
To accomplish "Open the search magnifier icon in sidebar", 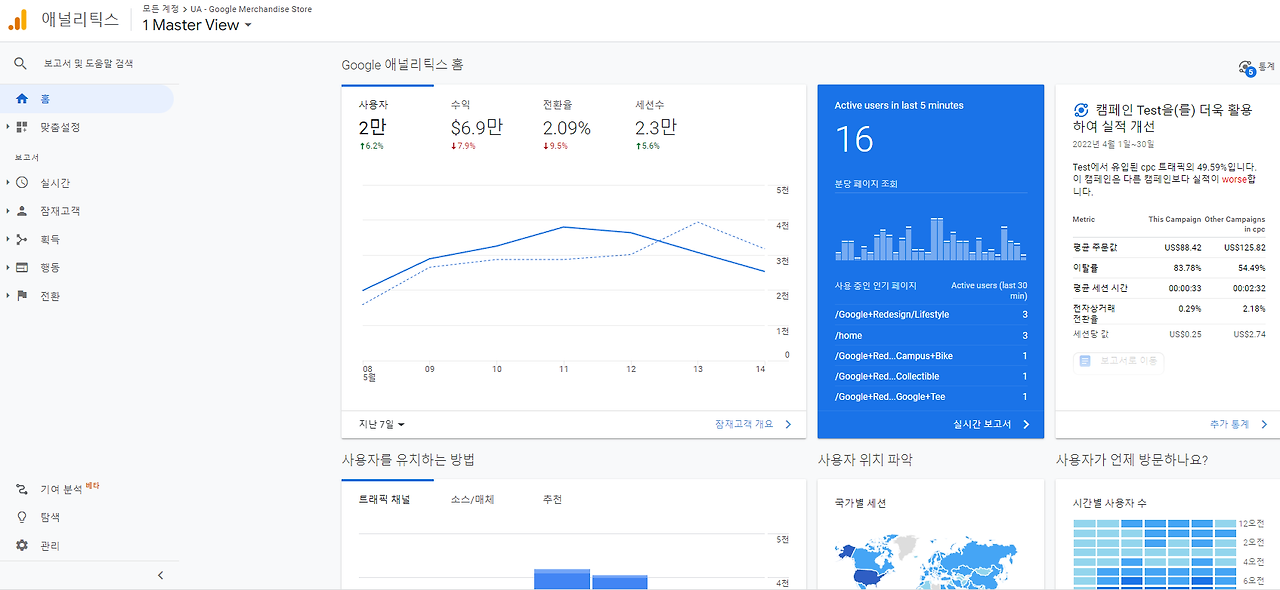I will [21, 64].
